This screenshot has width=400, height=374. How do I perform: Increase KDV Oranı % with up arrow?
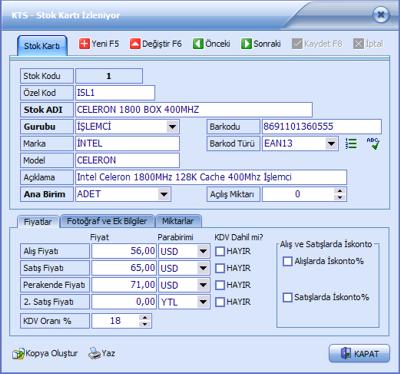tap(145, 318)
